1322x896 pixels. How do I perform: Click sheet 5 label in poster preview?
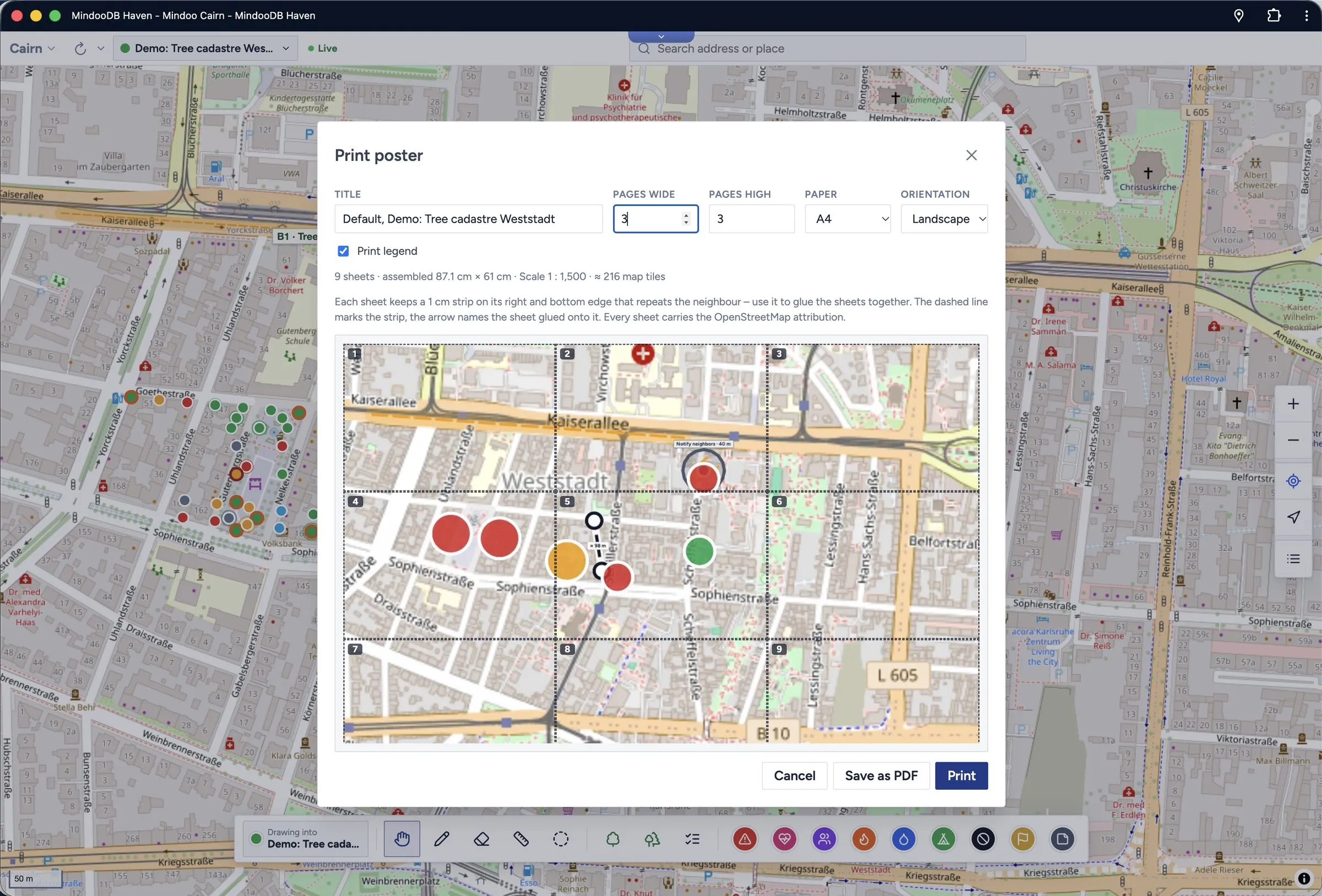tap(567, 501)
